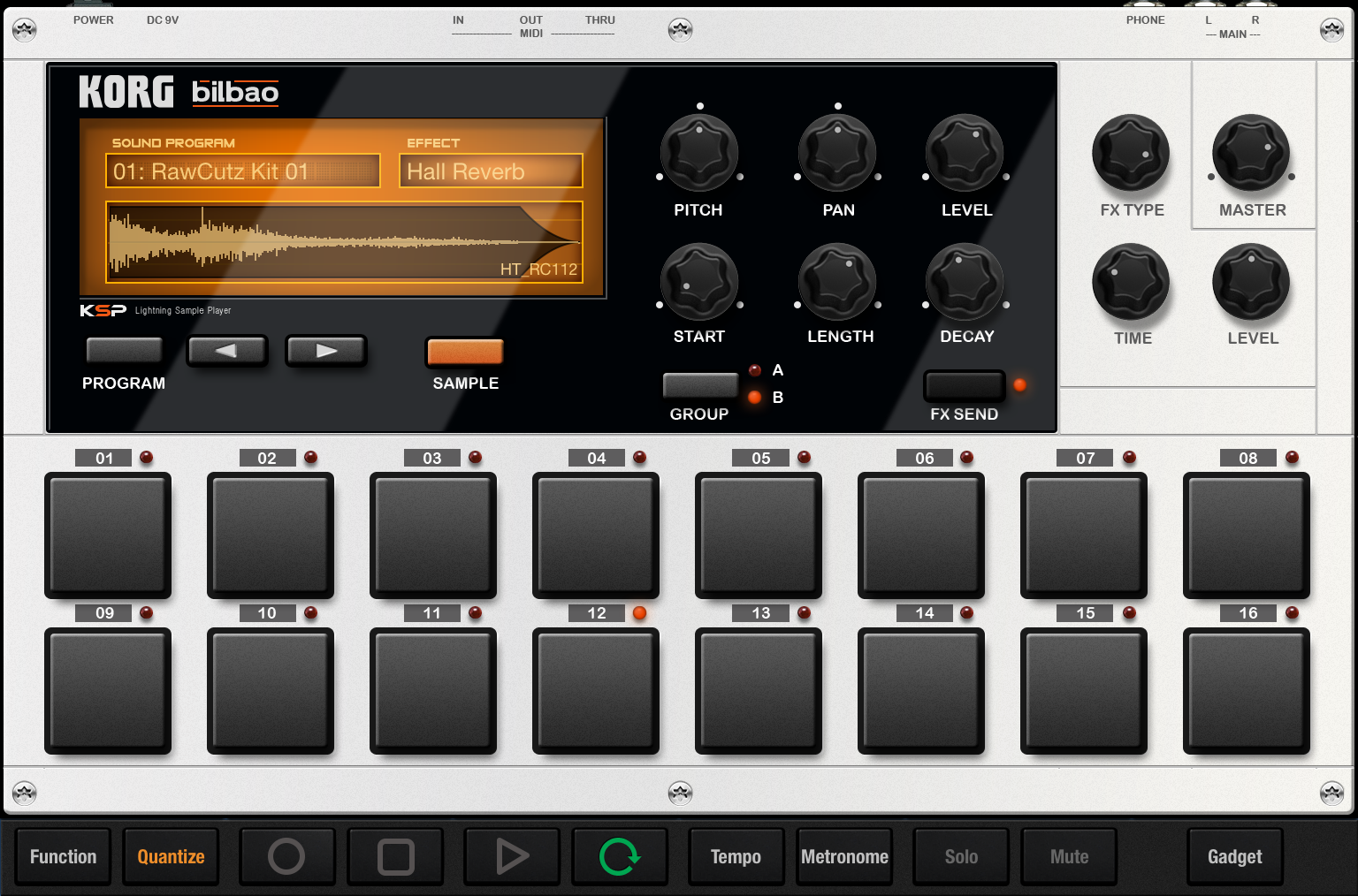Click the FX SEND orange LED
Screen dimensions: 1358x896
tap(1019, 384)
